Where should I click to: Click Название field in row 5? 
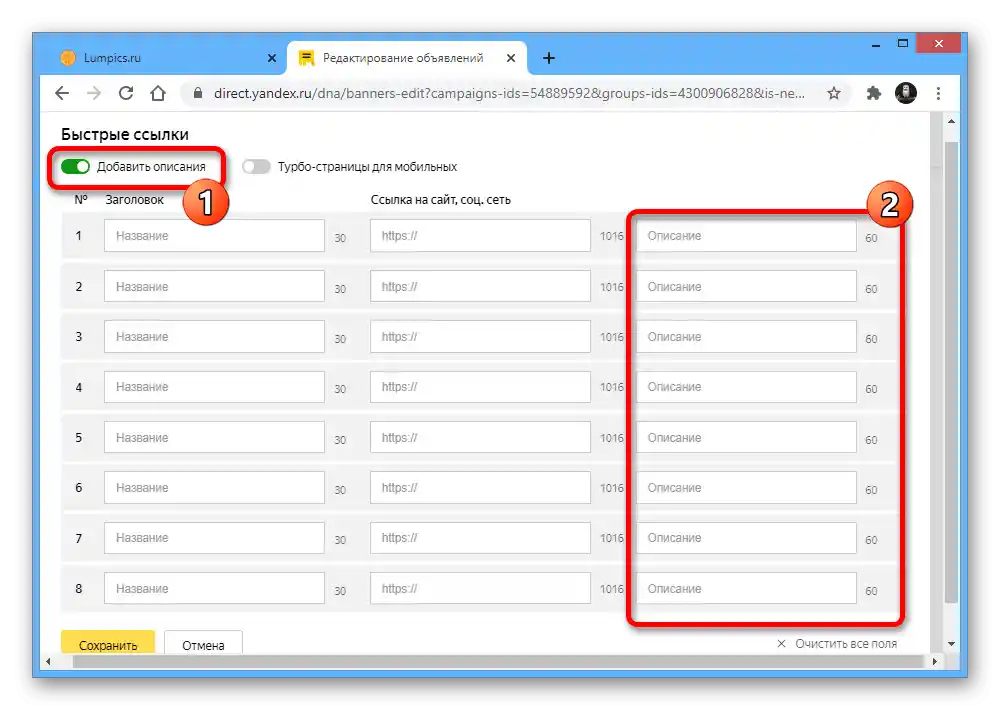[x=214, y=438]
